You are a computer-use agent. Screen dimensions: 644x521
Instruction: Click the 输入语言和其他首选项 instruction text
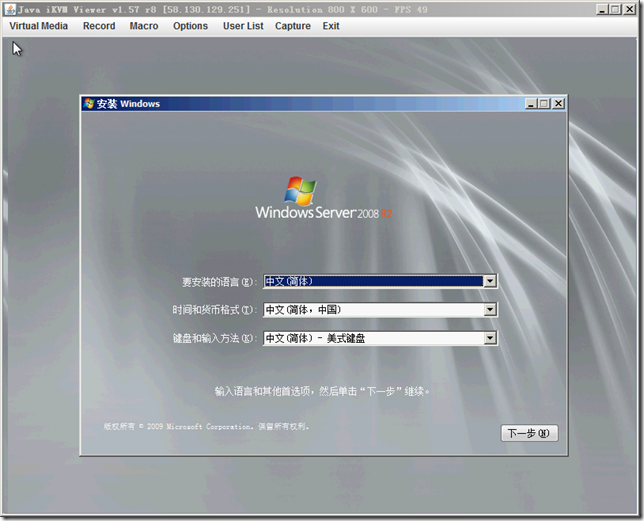tap(322, 391)
